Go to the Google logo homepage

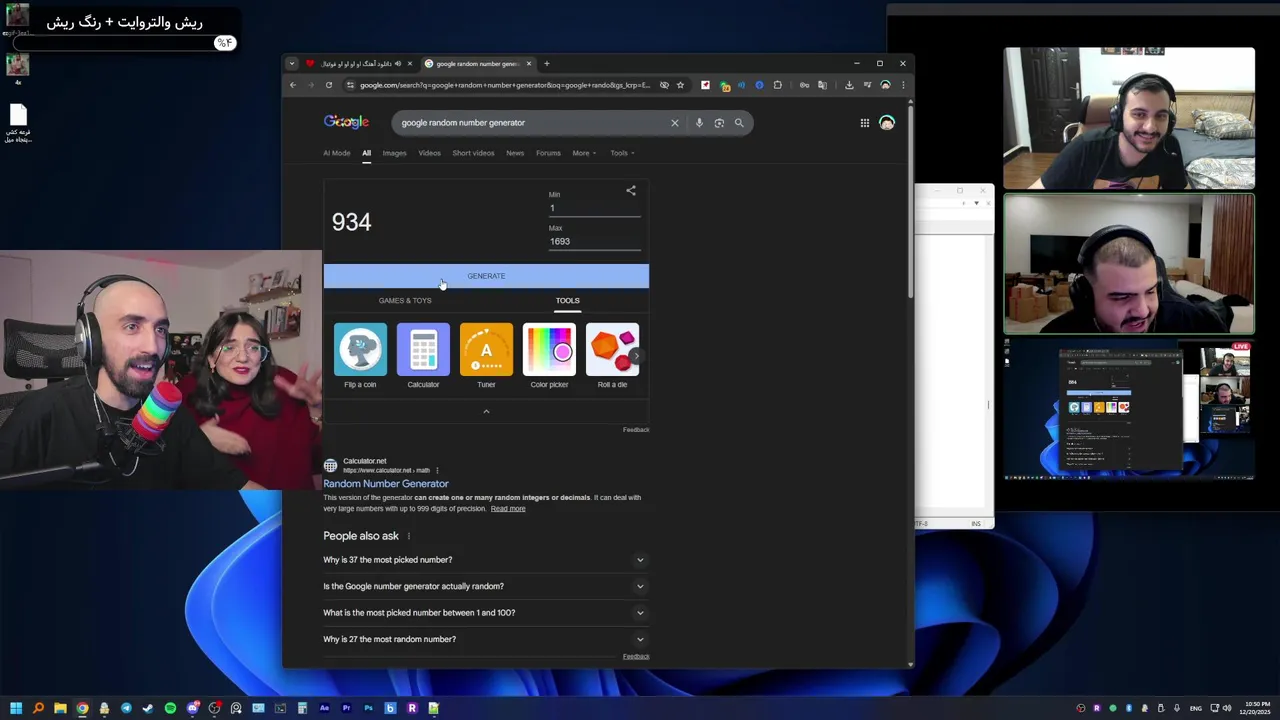346,122
